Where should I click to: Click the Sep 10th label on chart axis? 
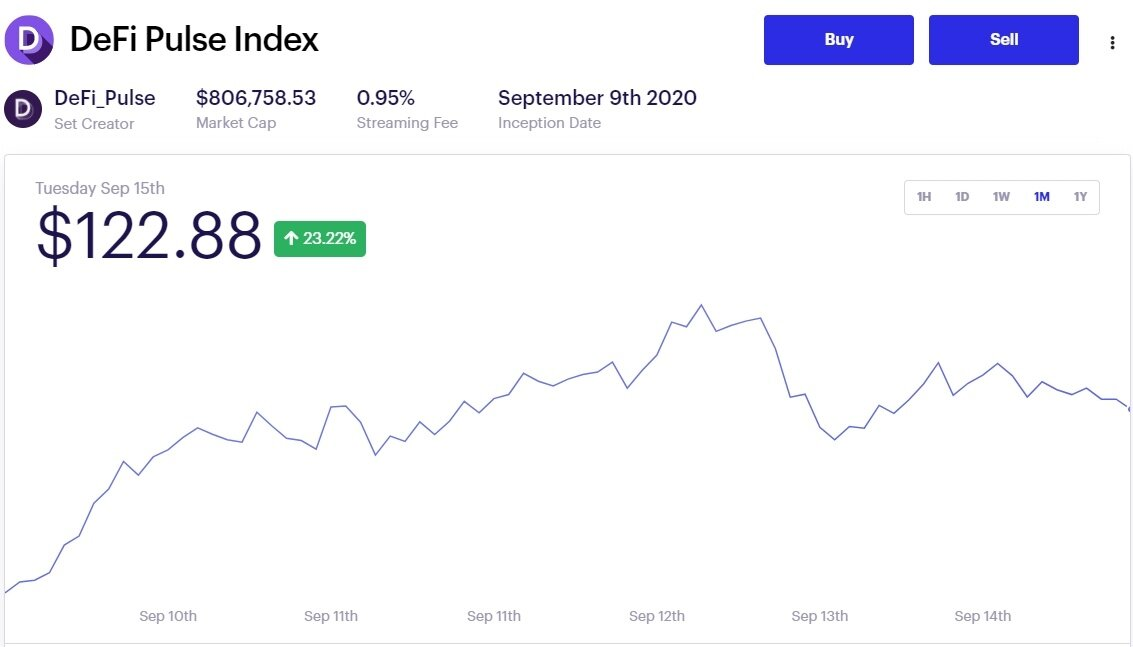[168, 616]
